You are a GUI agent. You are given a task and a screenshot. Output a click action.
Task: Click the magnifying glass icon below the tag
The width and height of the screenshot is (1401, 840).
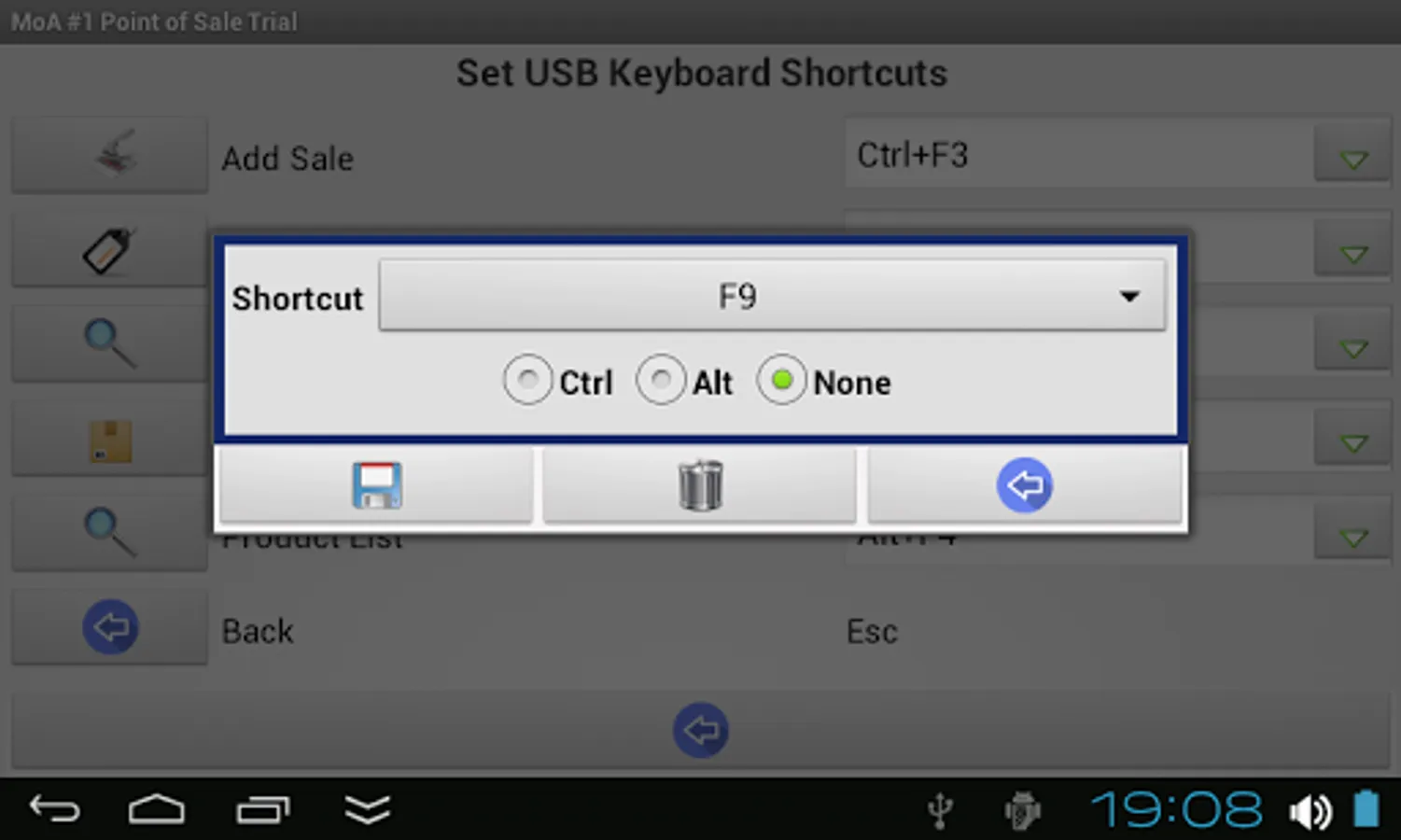[x=109, y=344]
